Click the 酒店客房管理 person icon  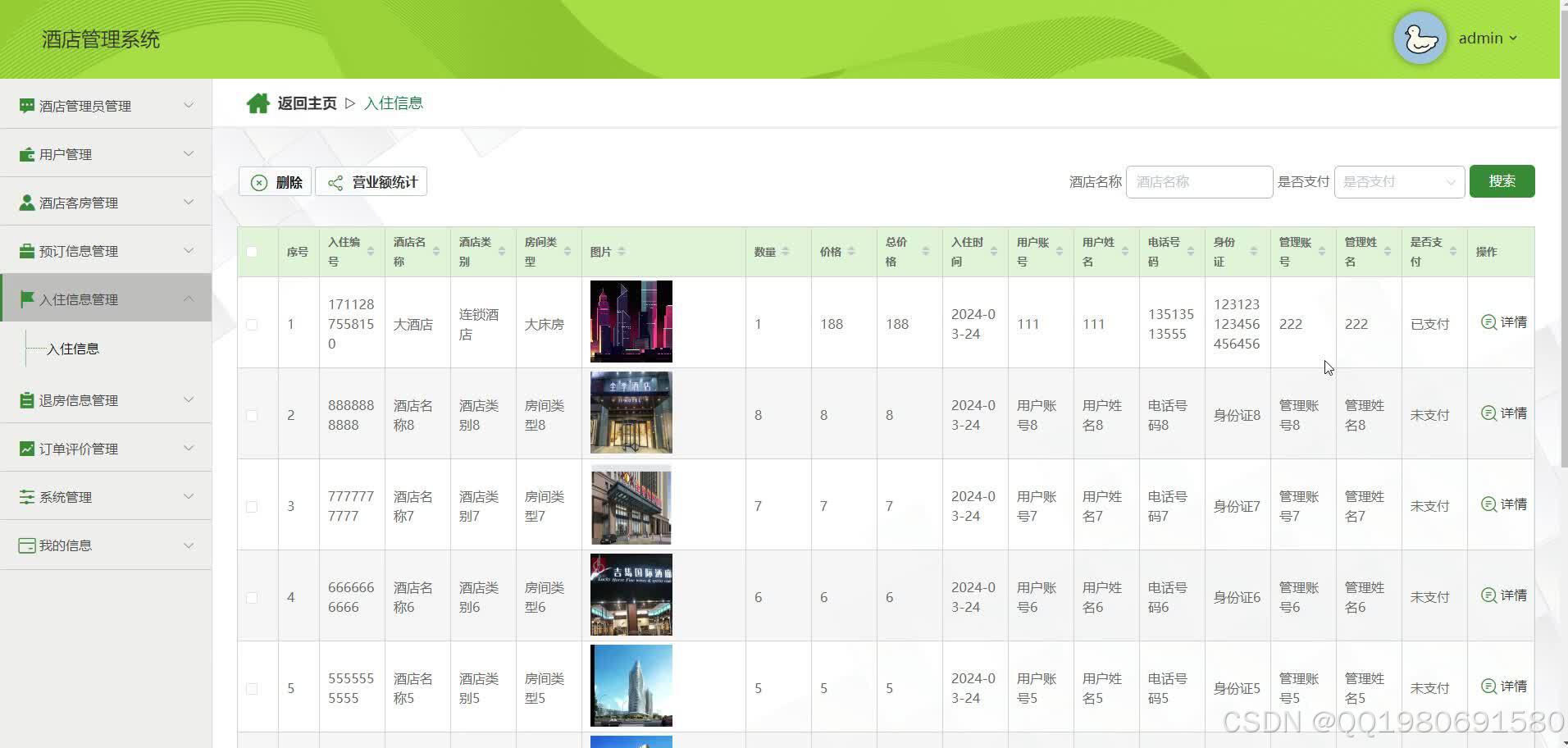27,203
